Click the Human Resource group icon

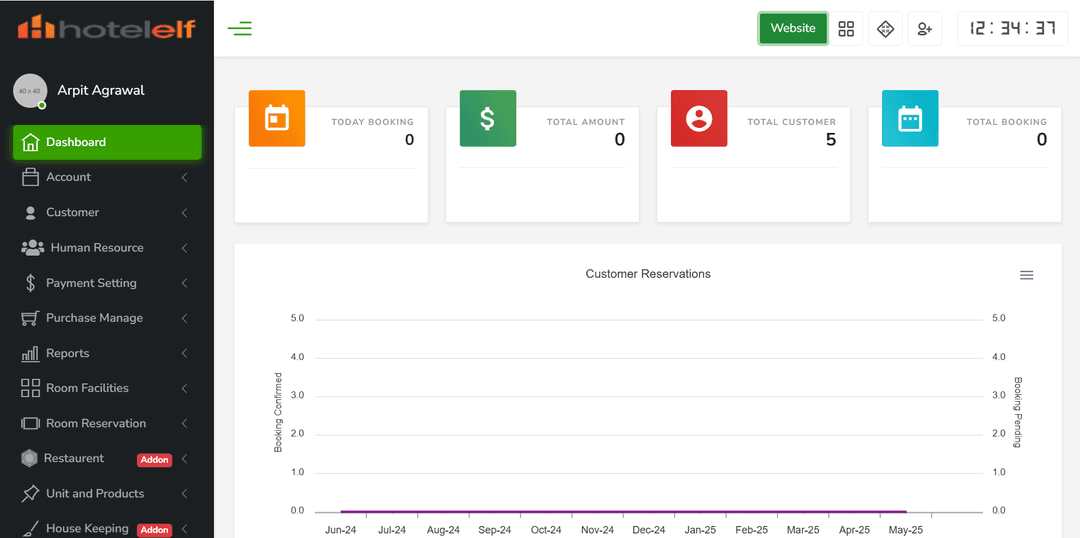coord(32,248)
